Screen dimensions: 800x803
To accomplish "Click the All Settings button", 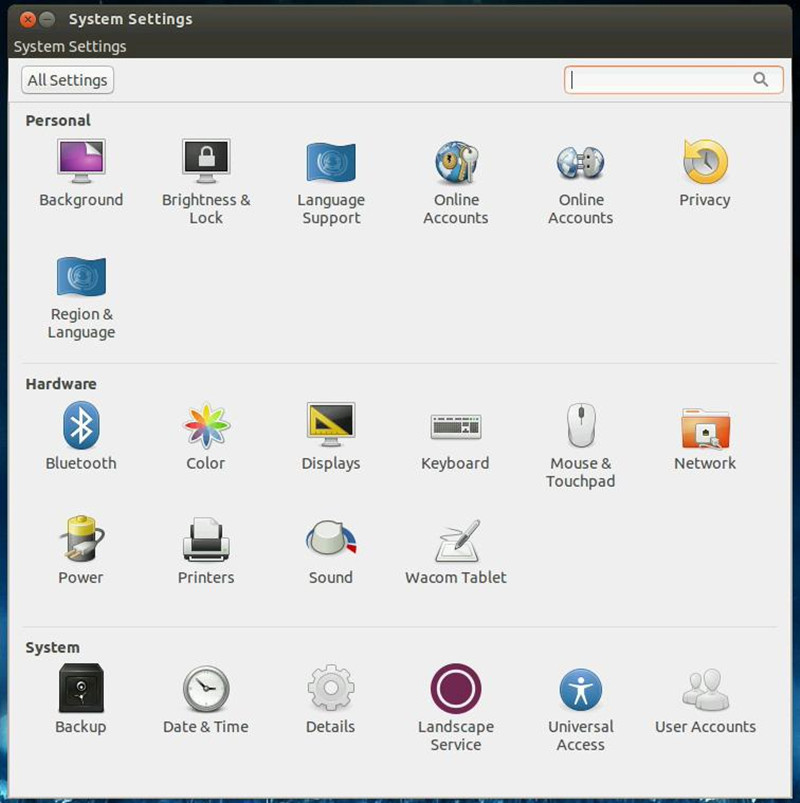I will point(68,80).
